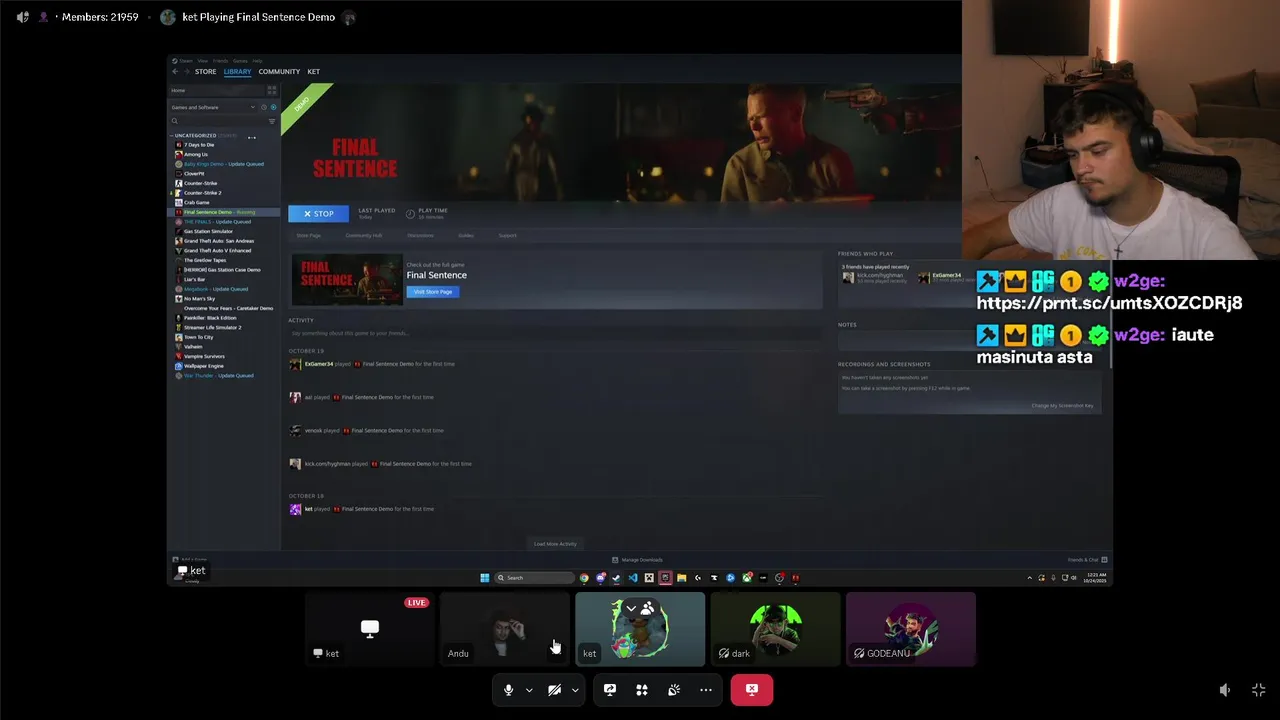
Task: Turn on the camera in call controls
Action: click(554, 690)
